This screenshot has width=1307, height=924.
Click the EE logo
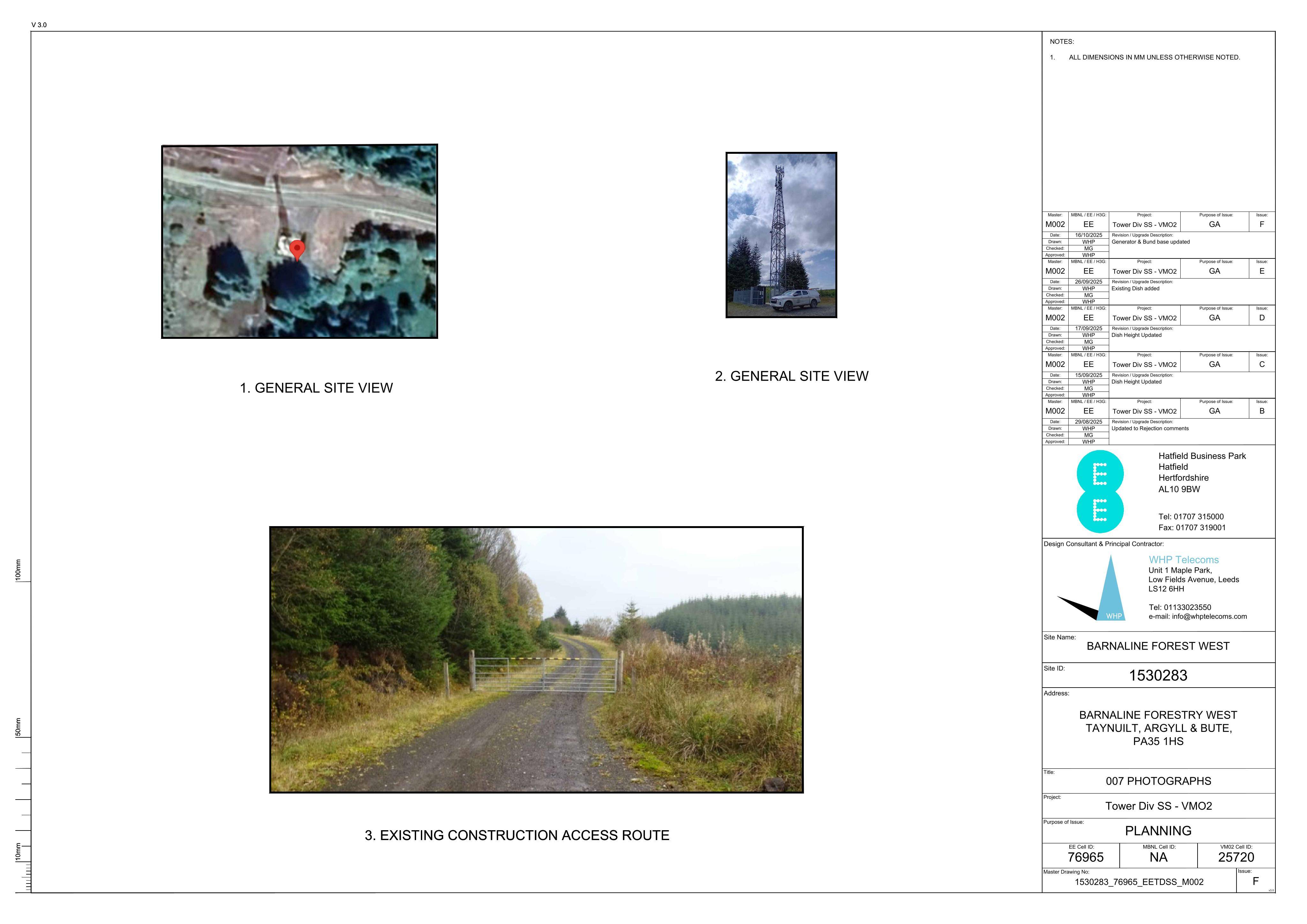(1100, 491)
